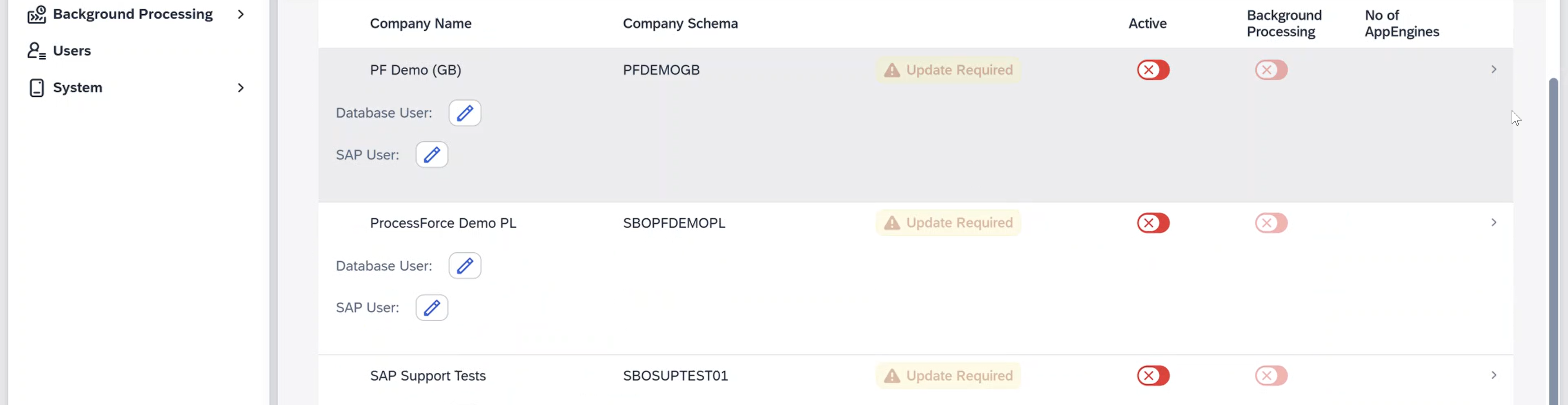Edit SAP User for ProcessForce Demo PL

point(431,307)
